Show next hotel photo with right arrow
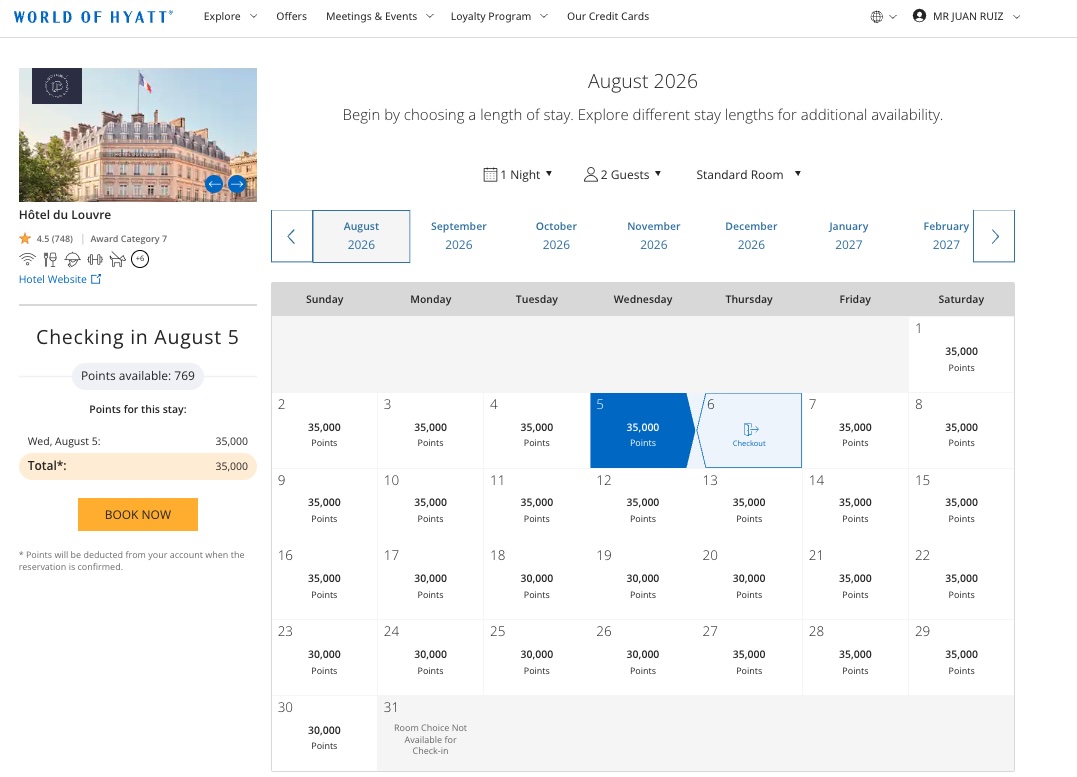The height and width of the screenshot is (777, 1077). click(237, 183)
